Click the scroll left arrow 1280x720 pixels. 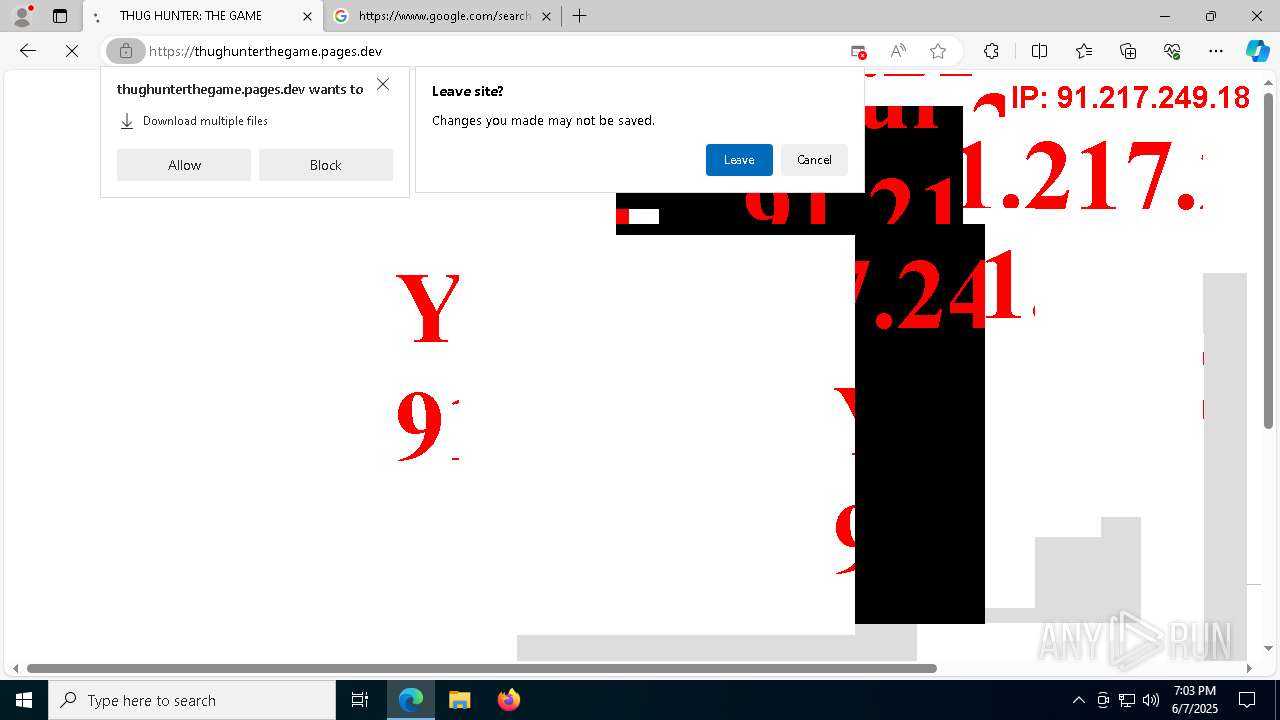pyautogui.click(x=15, y=668)
